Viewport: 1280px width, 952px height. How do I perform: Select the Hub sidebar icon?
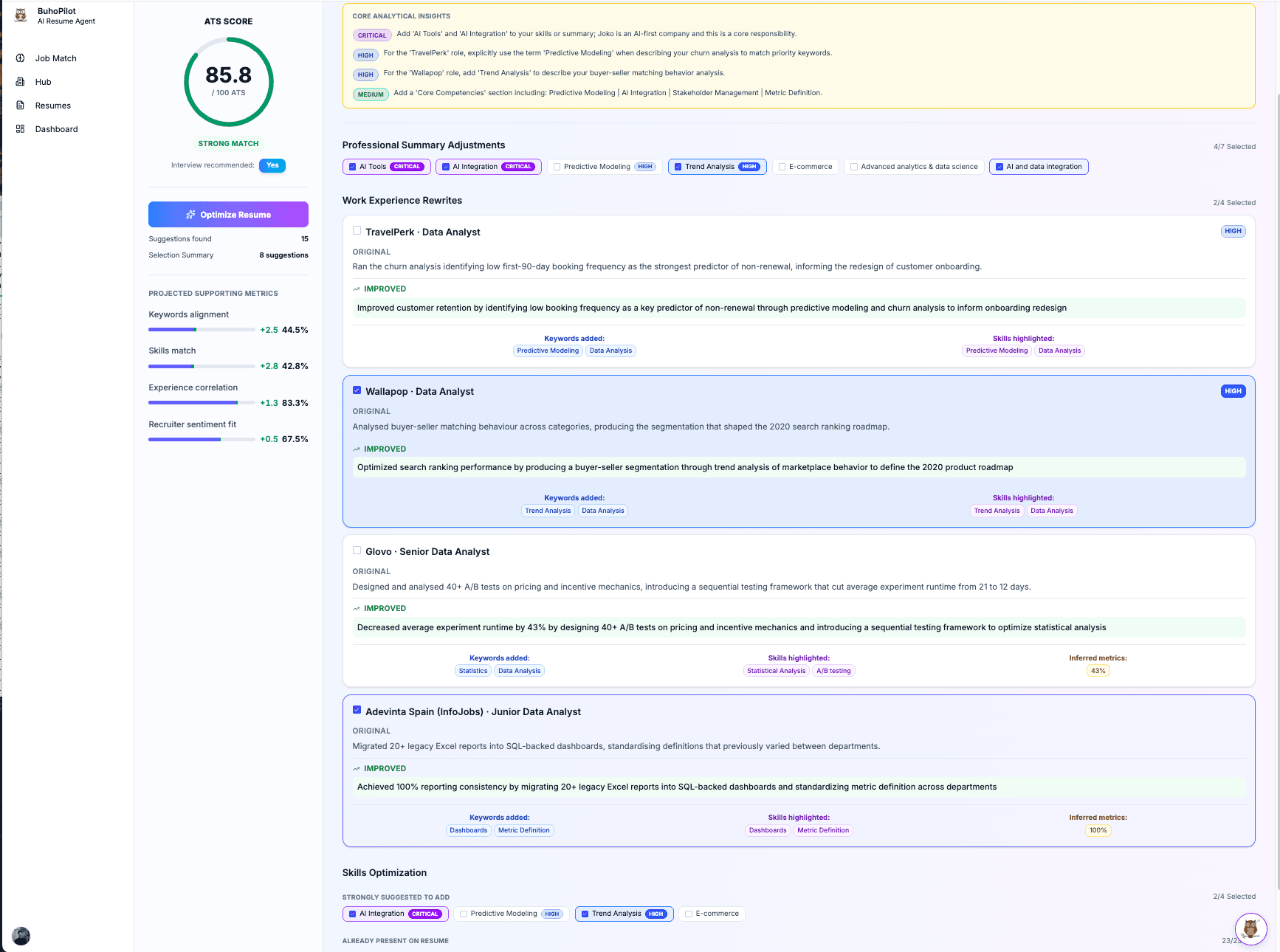coord(21,82)
